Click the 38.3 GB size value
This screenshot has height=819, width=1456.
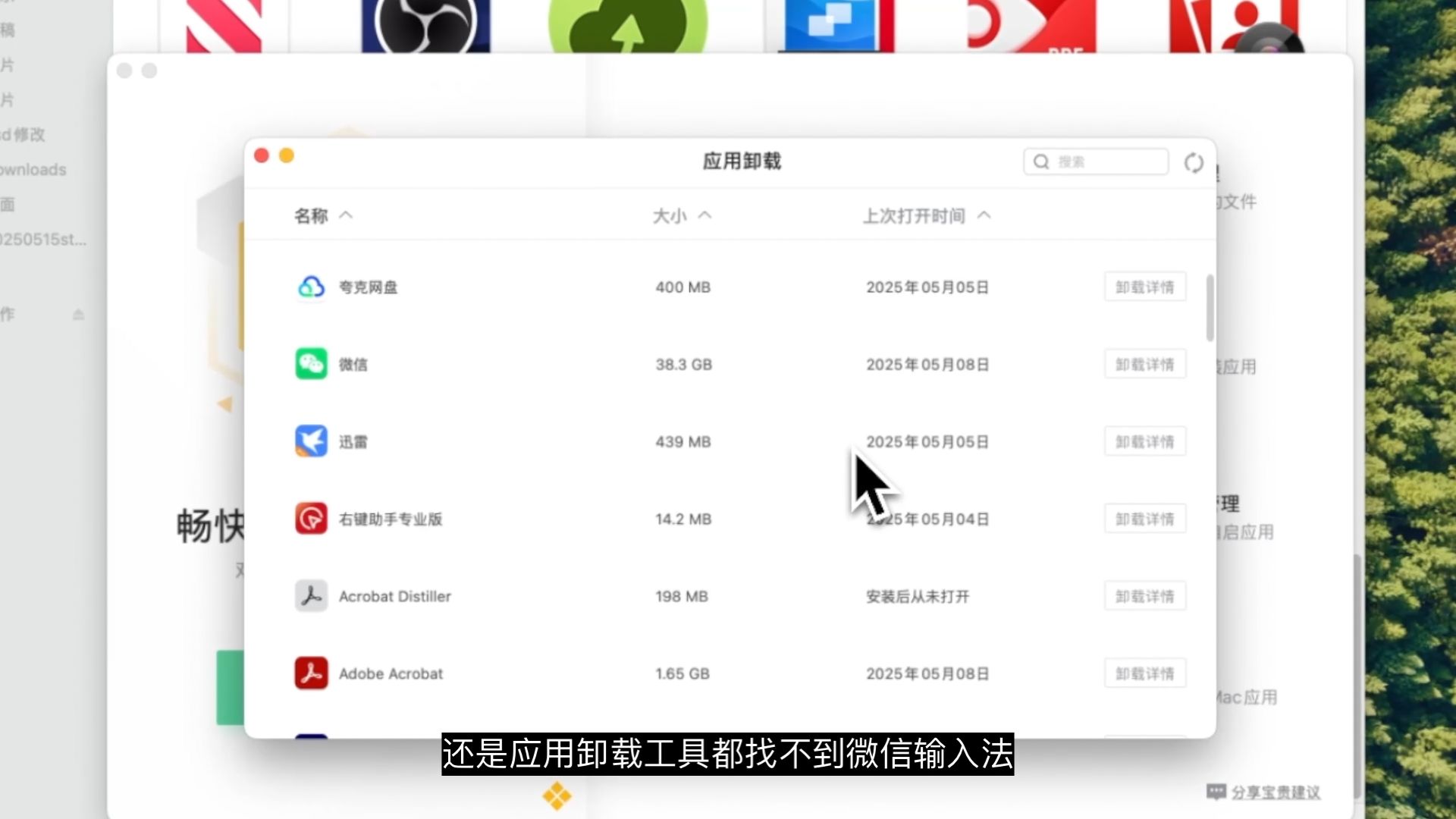point(684,365)
